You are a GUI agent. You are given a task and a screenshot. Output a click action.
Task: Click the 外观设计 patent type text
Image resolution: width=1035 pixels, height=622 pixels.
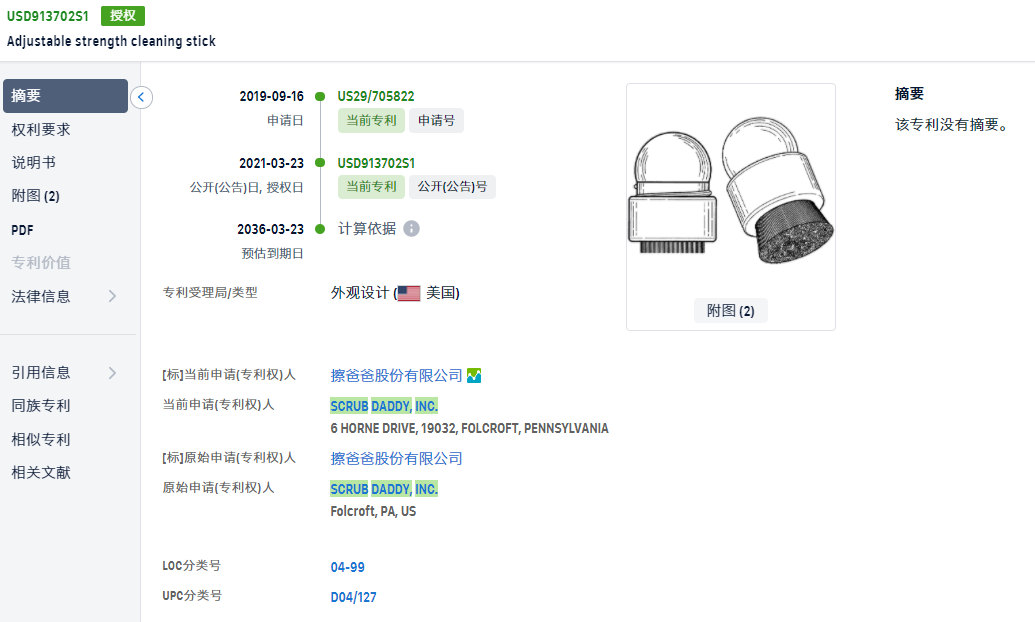(x=360, y=293)
